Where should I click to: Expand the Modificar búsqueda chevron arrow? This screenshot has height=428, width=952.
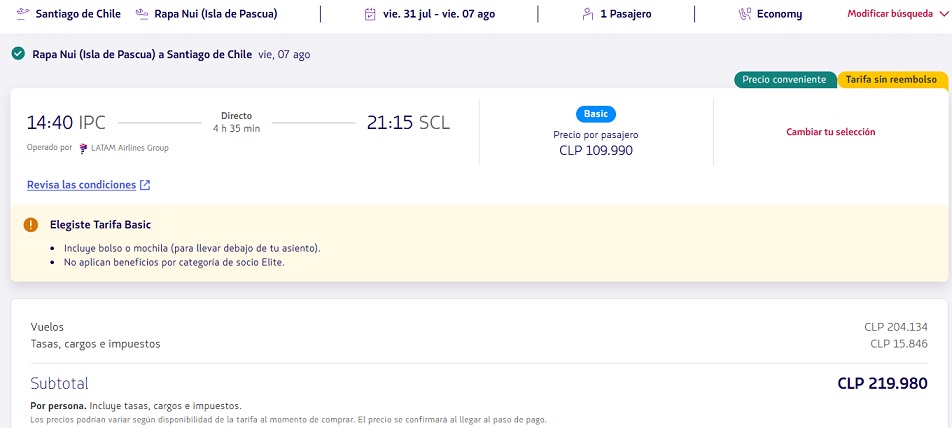point(944,14)
